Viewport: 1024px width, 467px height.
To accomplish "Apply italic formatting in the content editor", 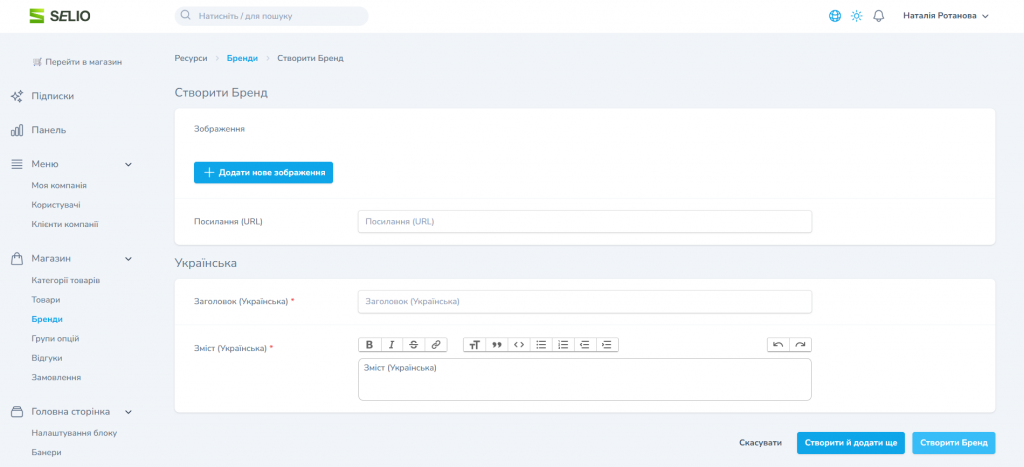I will [391, 344].
